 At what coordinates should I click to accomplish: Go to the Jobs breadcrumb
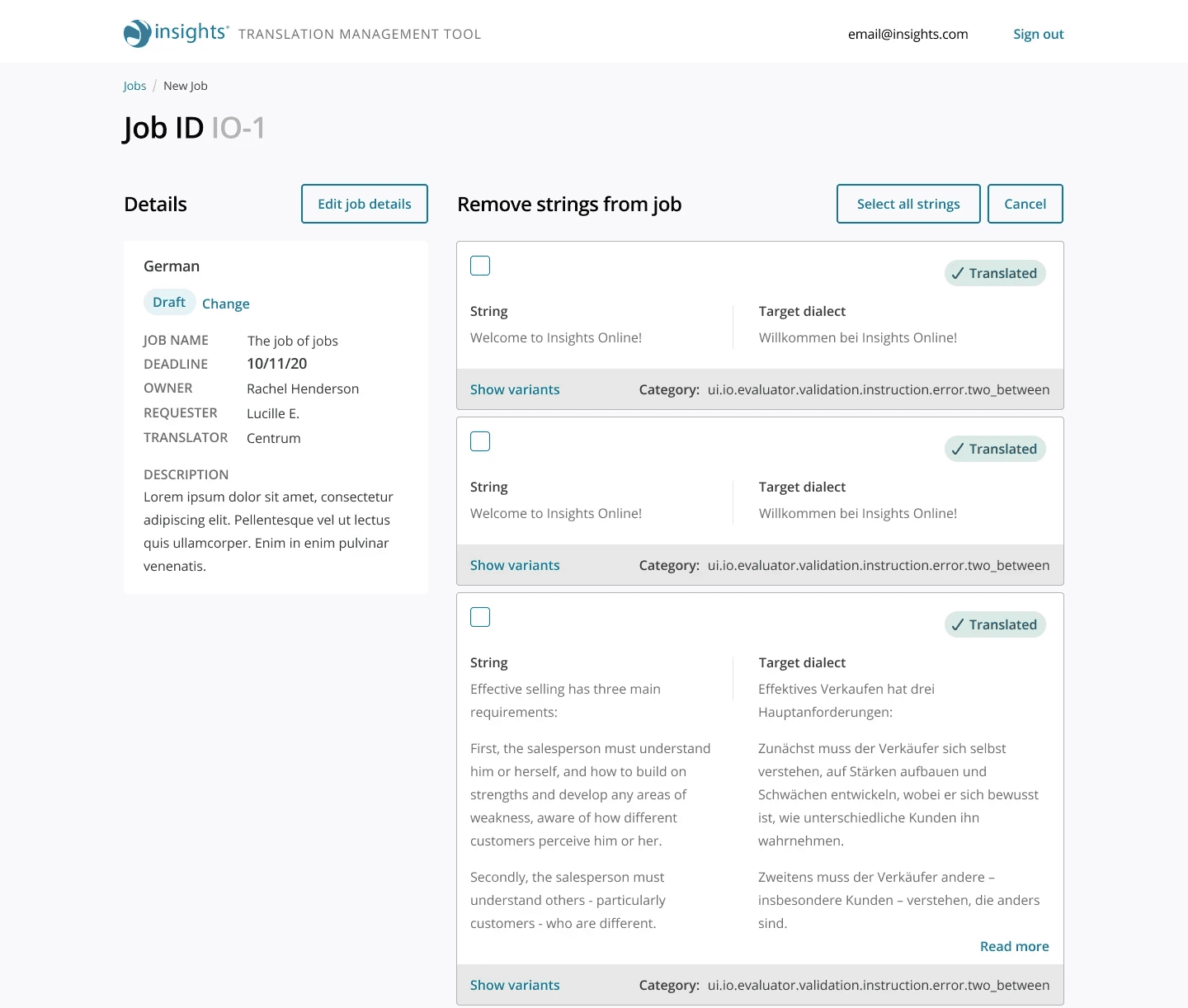tap(134, 86)
